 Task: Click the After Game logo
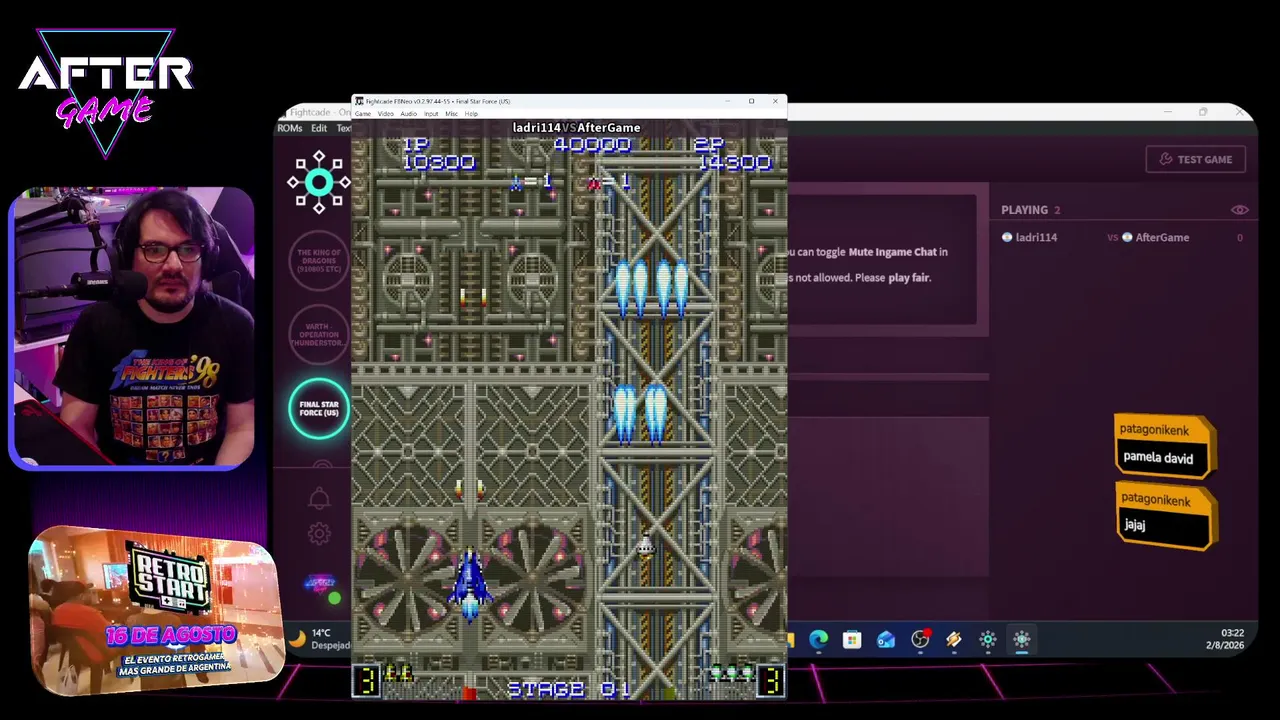pos(106,93)
